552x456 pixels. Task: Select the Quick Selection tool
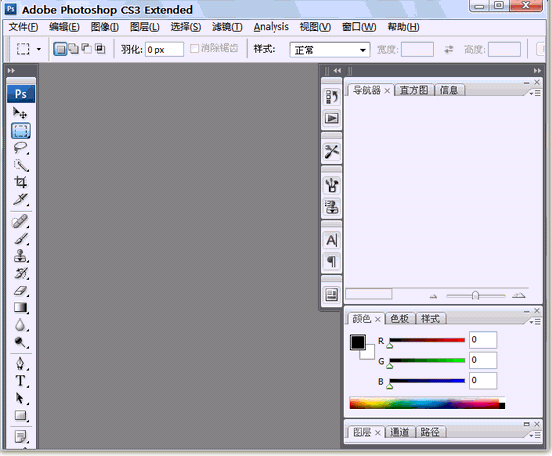tap(20, 165)
